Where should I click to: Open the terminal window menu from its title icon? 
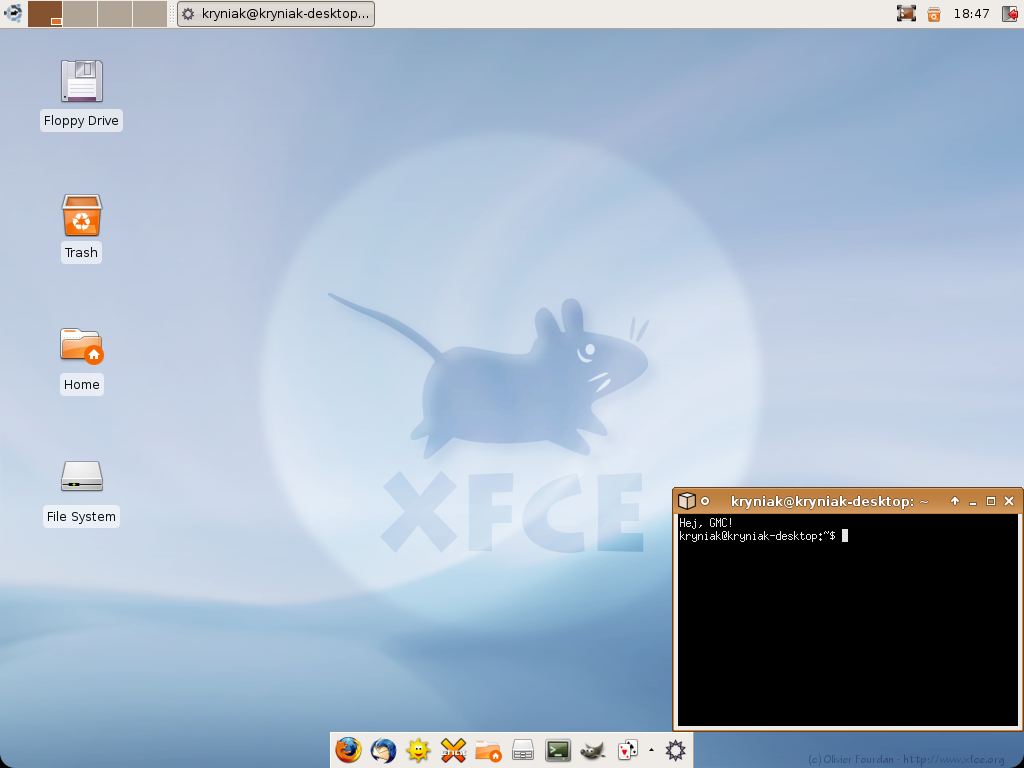[x=686, y=501]
